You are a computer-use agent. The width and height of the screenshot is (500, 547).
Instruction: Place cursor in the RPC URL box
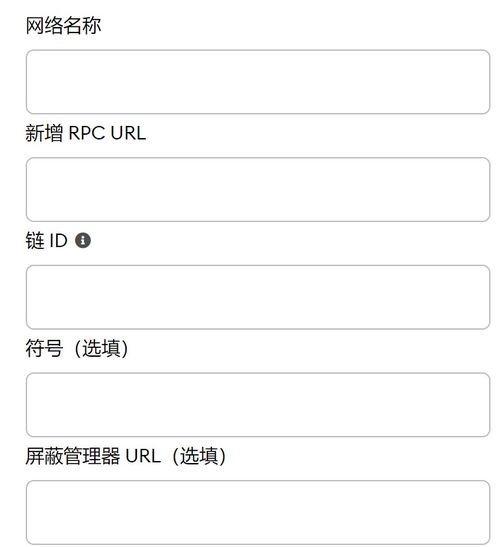click(x=258, y=189)
